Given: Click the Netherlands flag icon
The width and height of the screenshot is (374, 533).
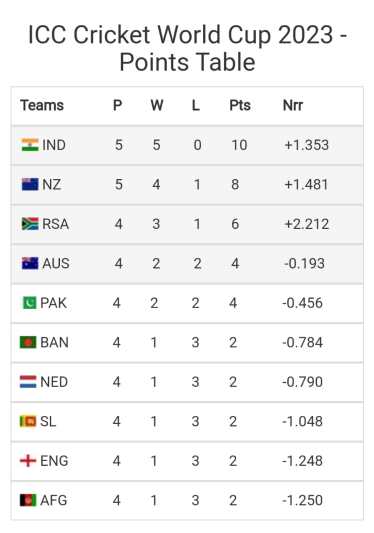Looking at the screenshot, I should [28, 382].
